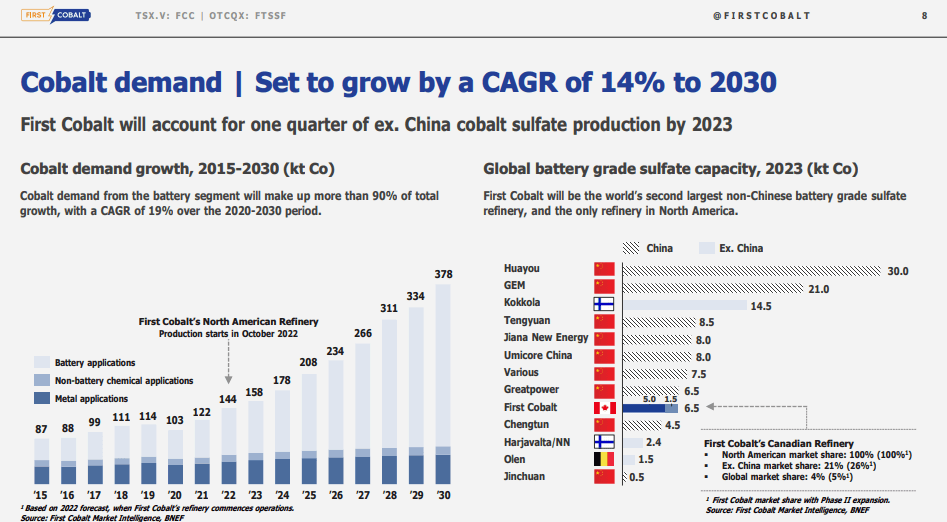
Task: Click the Huayou 30.0 bar
Action: [x=752, y=271]
